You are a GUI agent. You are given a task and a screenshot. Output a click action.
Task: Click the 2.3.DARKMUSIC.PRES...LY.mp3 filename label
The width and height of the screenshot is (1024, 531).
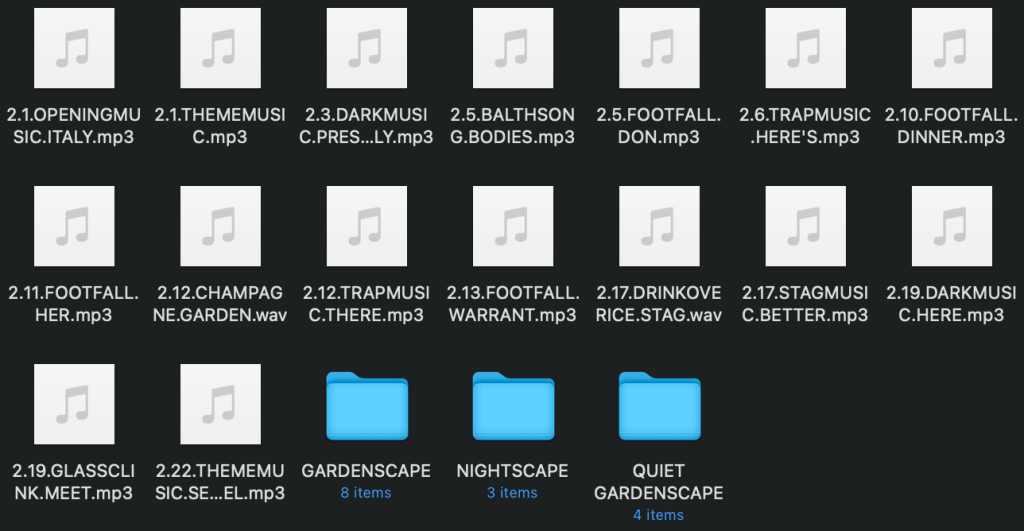point(366,126)
